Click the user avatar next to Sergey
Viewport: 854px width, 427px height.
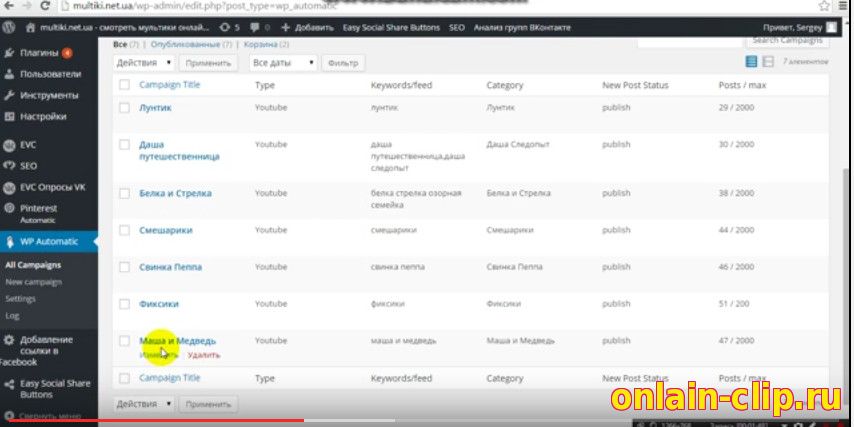(x=831, y=27)
